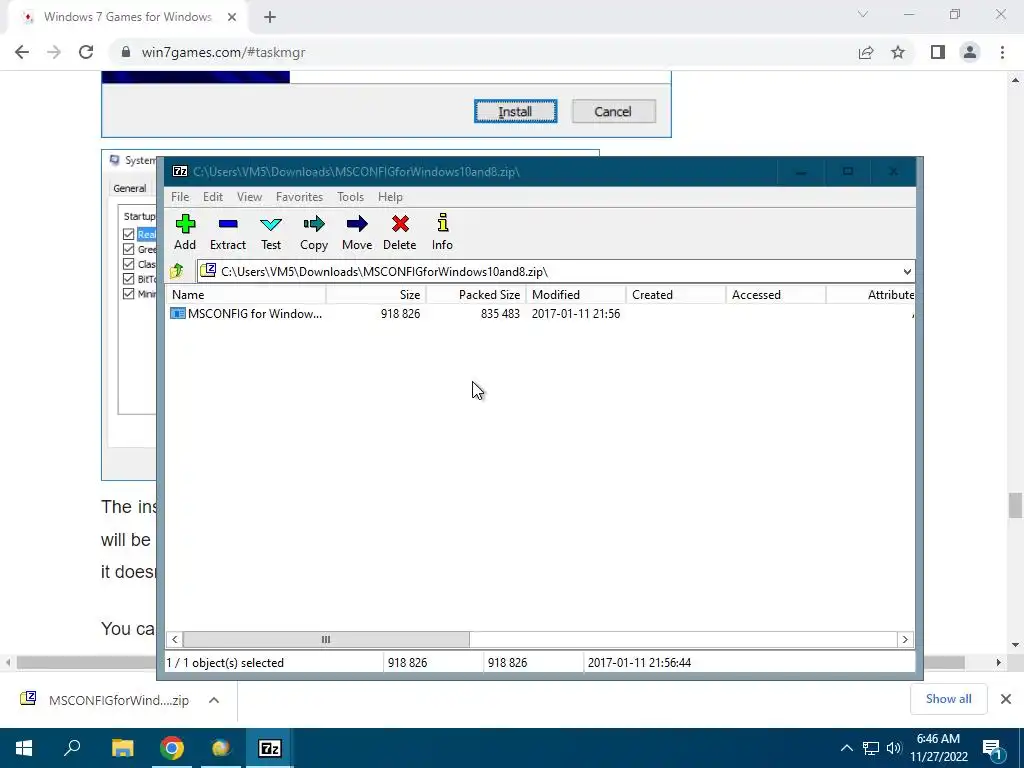Click Show all downloads

[x=948, y=699]
